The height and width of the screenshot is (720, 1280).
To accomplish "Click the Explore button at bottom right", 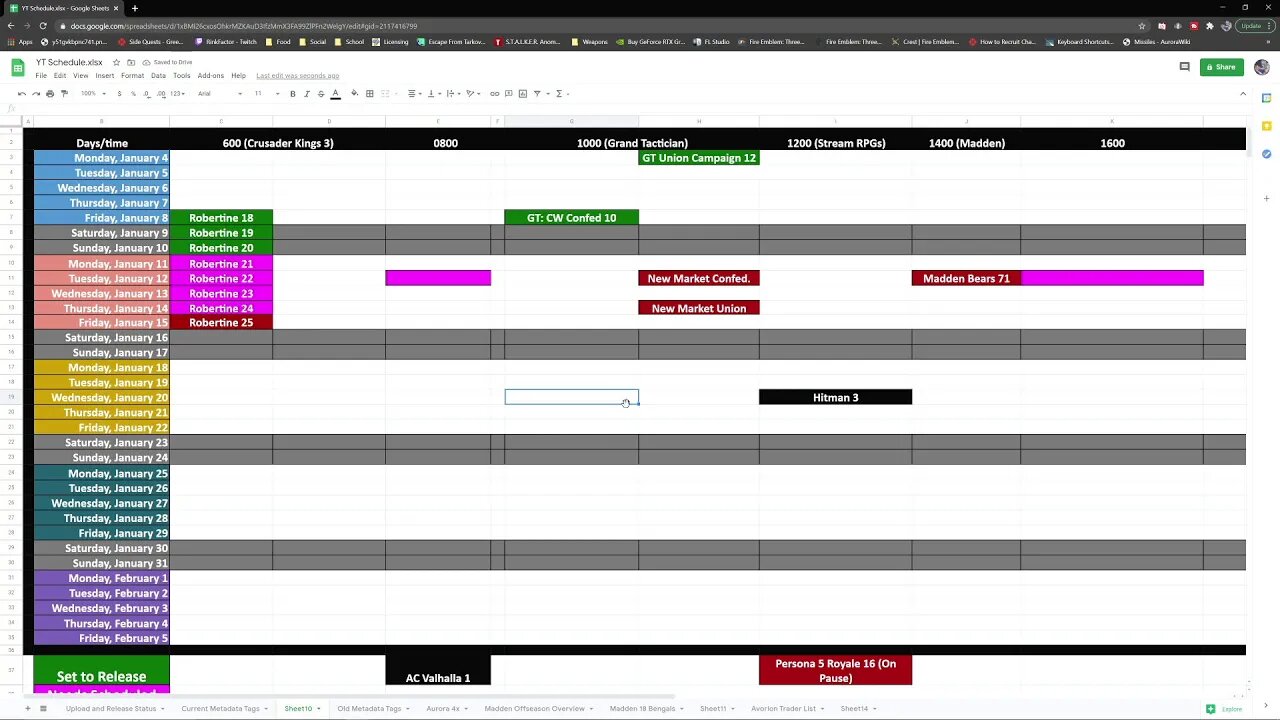I will point(1225,709).
